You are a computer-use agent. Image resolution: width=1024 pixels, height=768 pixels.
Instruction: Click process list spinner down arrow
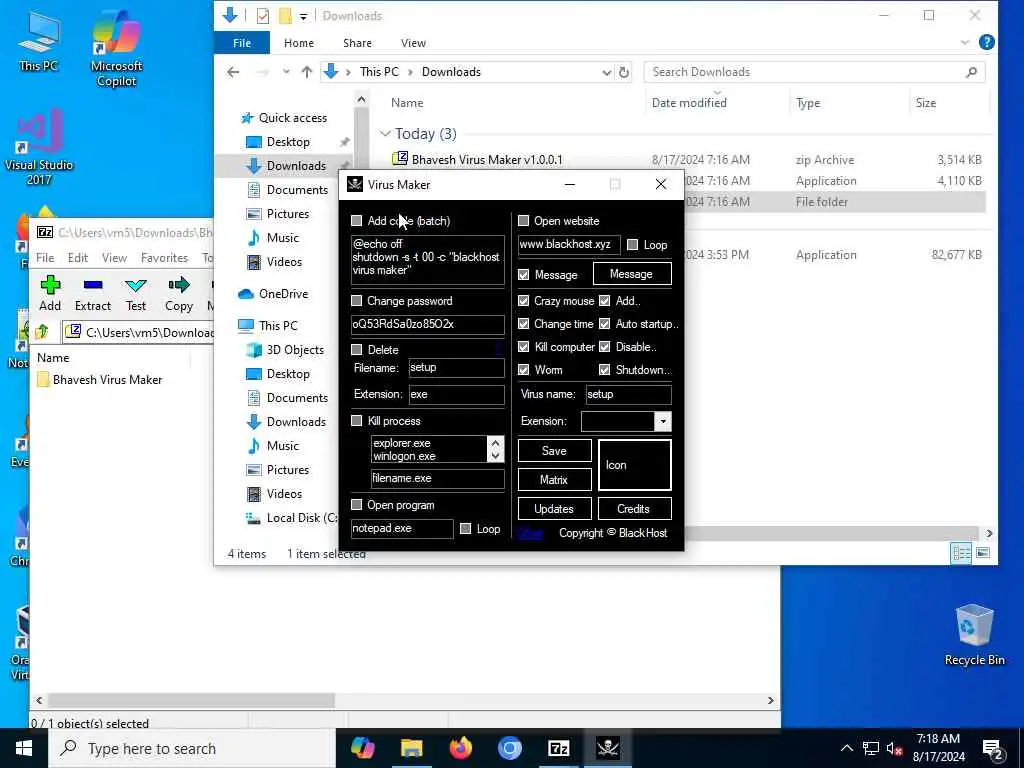(496, 455)
